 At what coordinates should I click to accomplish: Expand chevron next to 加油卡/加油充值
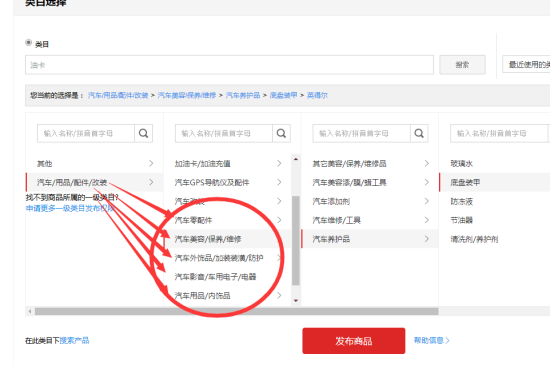[279, 164]
